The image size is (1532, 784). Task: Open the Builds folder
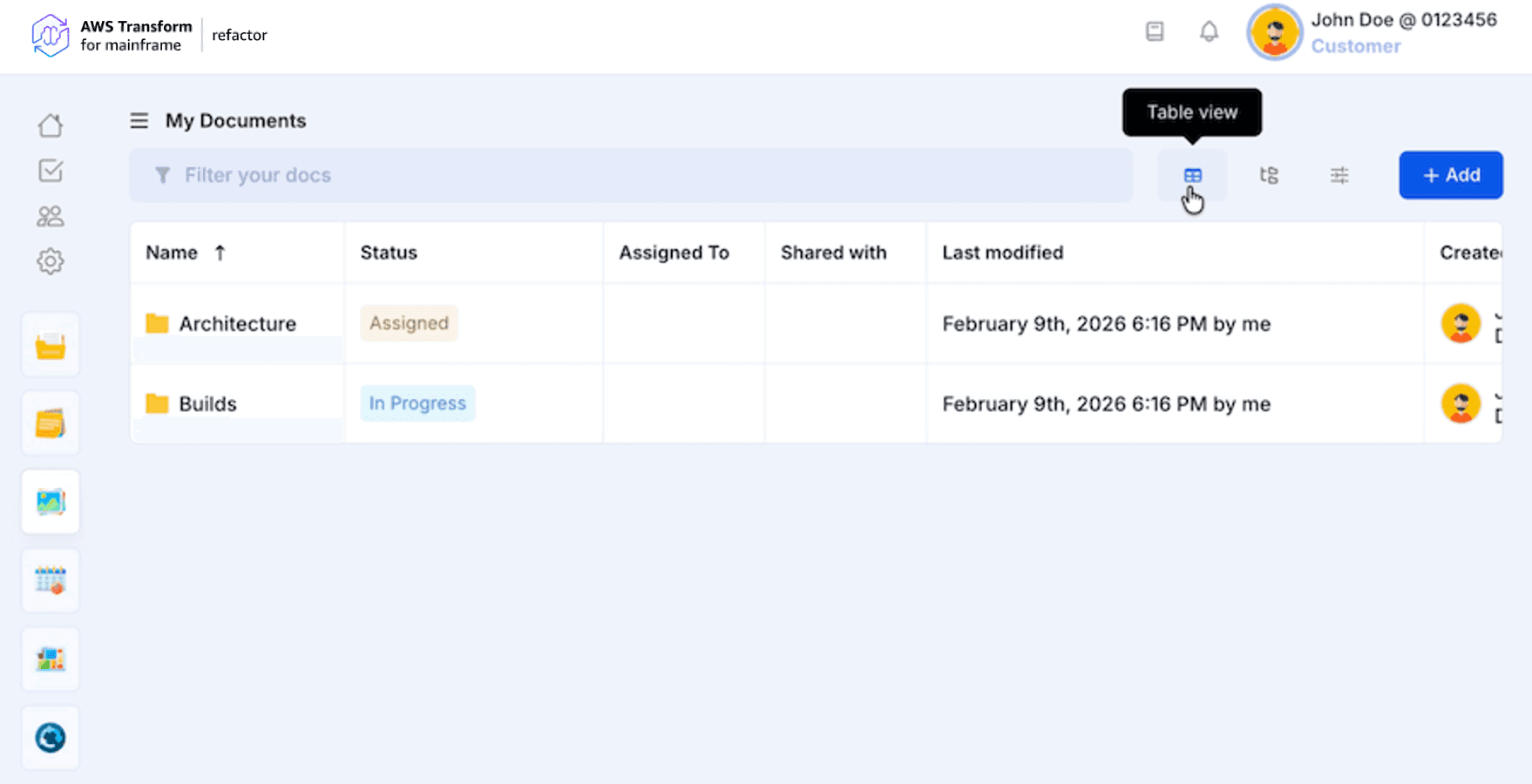pyautogui.click(x=207, y=404)
